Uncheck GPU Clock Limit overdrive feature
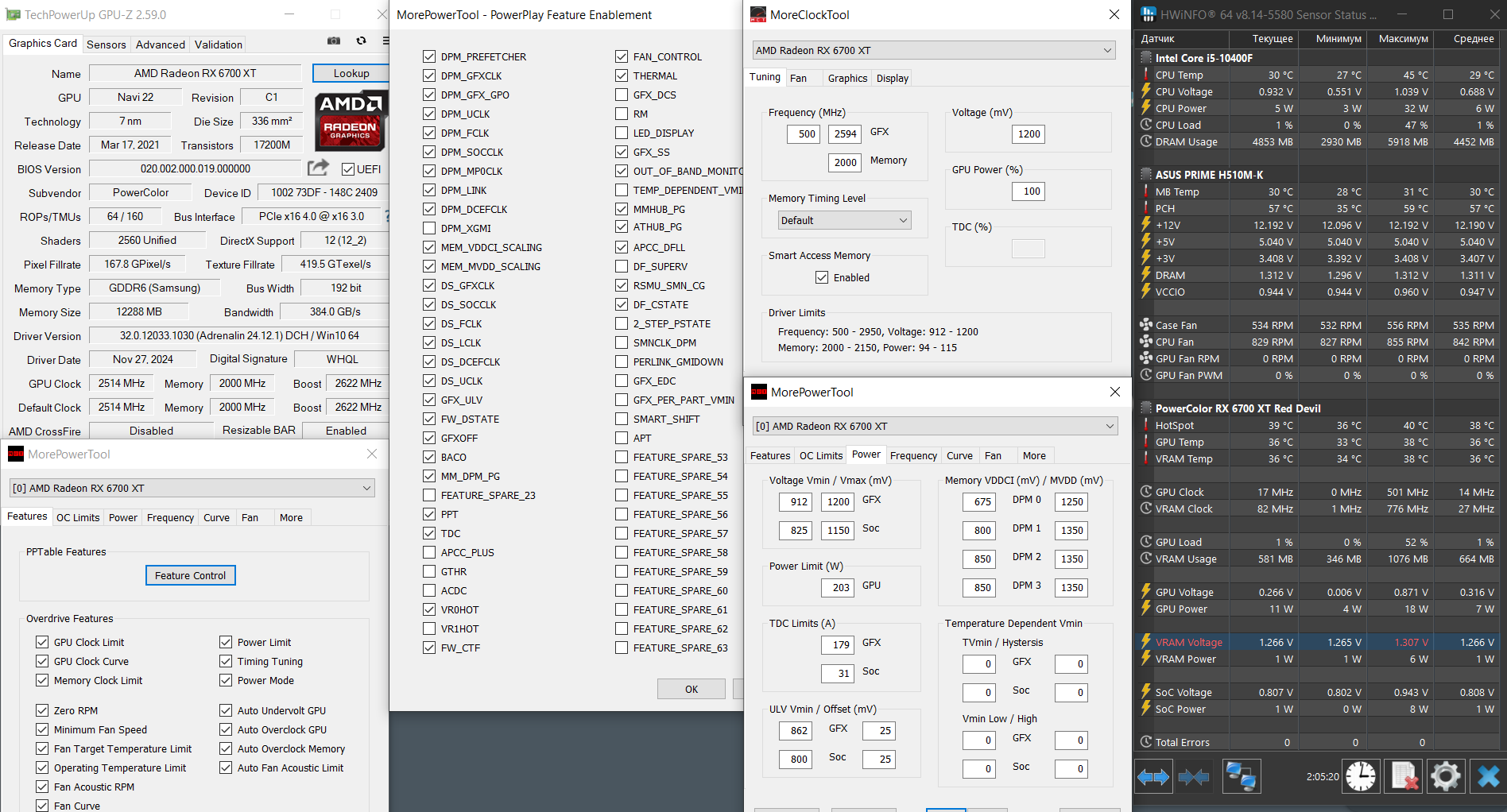The height and width of the screenshot is (812, 1507). (42, 642)
